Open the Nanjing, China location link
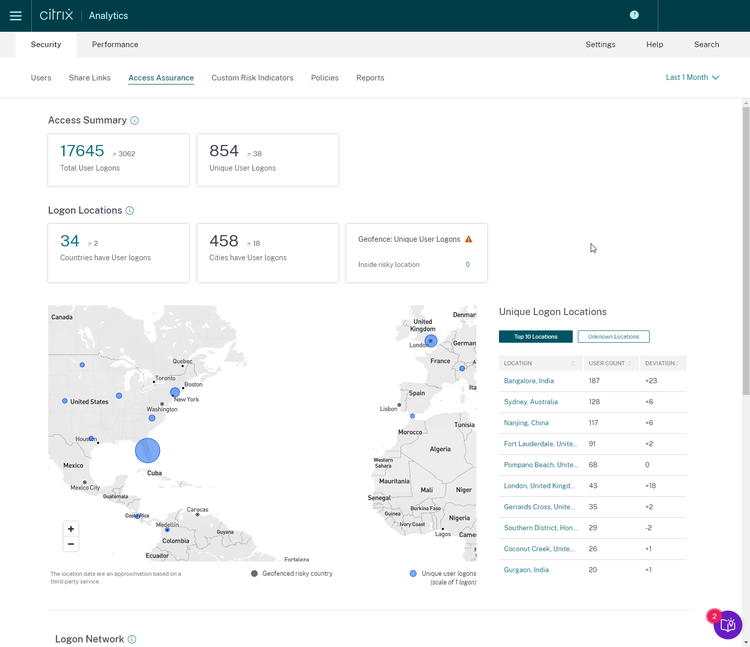Image resolution: width=750 pixels, height=647 pixels. point(526,423)
